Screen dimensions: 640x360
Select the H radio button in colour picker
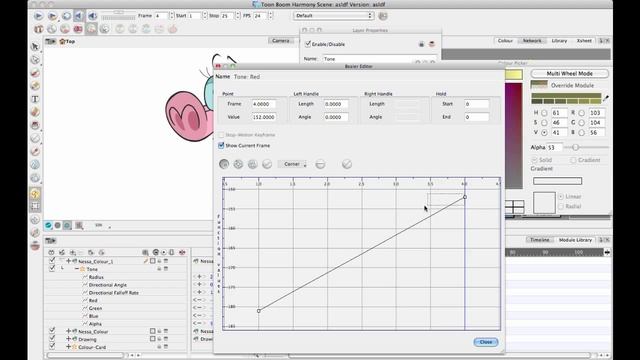pos(544,113)
